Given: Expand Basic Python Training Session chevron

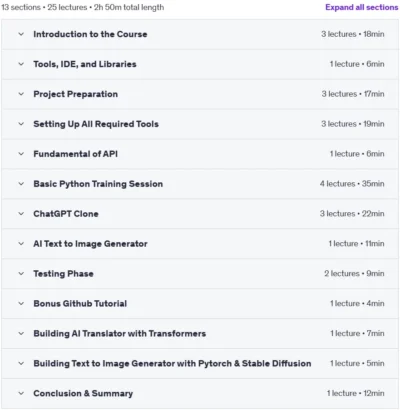Looking at the screenshot, I should click(x=21, y=184).
